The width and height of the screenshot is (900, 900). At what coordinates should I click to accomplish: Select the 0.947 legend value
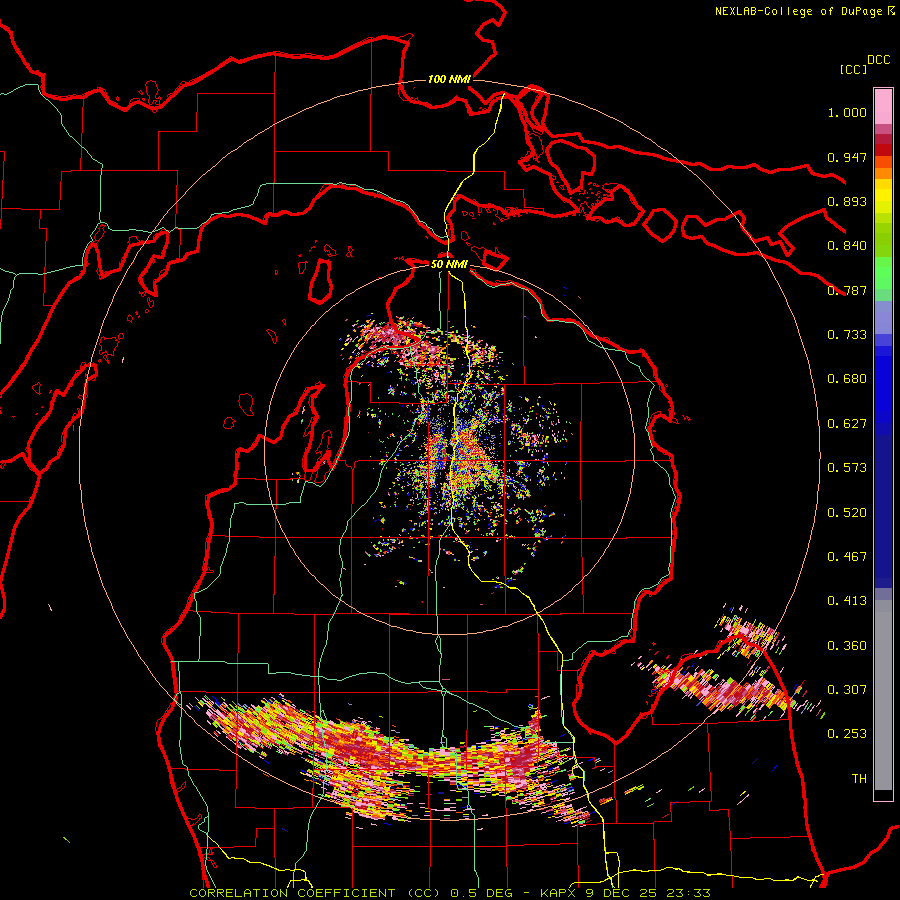pos(847,157)
